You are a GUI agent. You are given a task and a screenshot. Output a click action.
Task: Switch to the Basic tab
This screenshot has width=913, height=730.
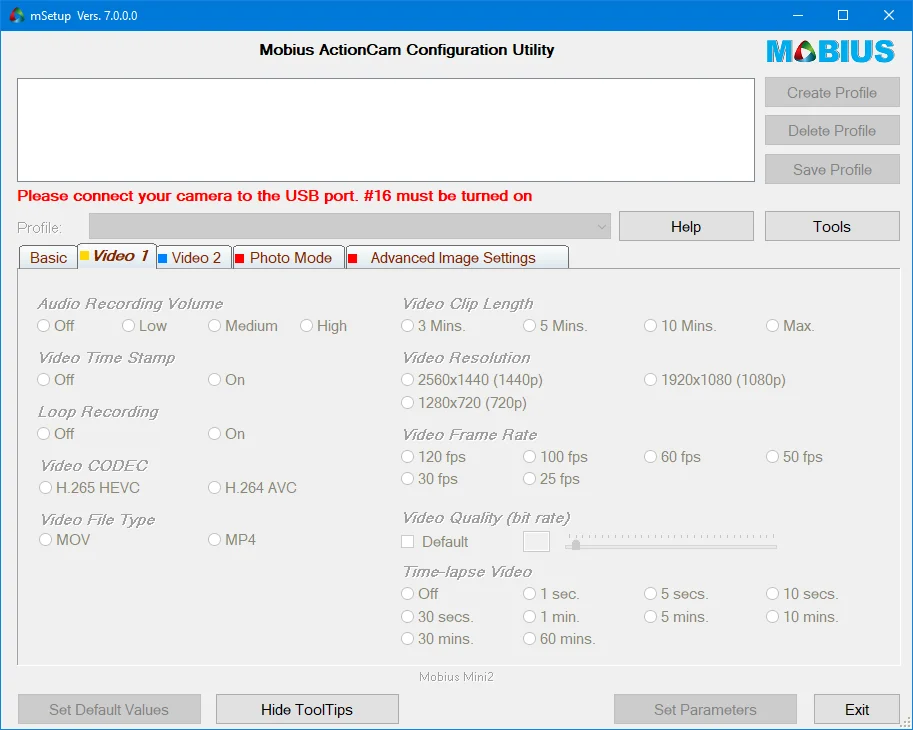click(48, 258)
